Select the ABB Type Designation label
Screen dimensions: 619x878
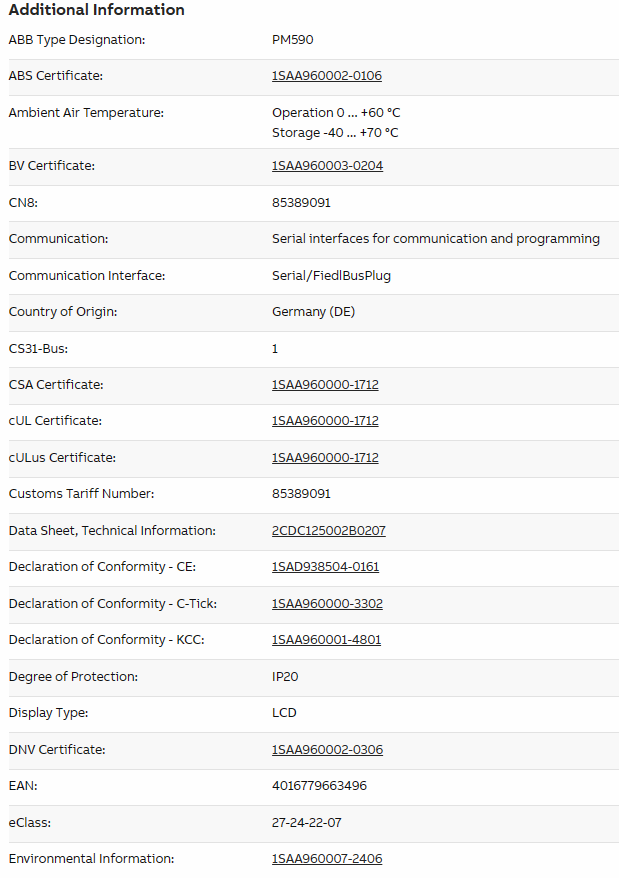[77, 40]
